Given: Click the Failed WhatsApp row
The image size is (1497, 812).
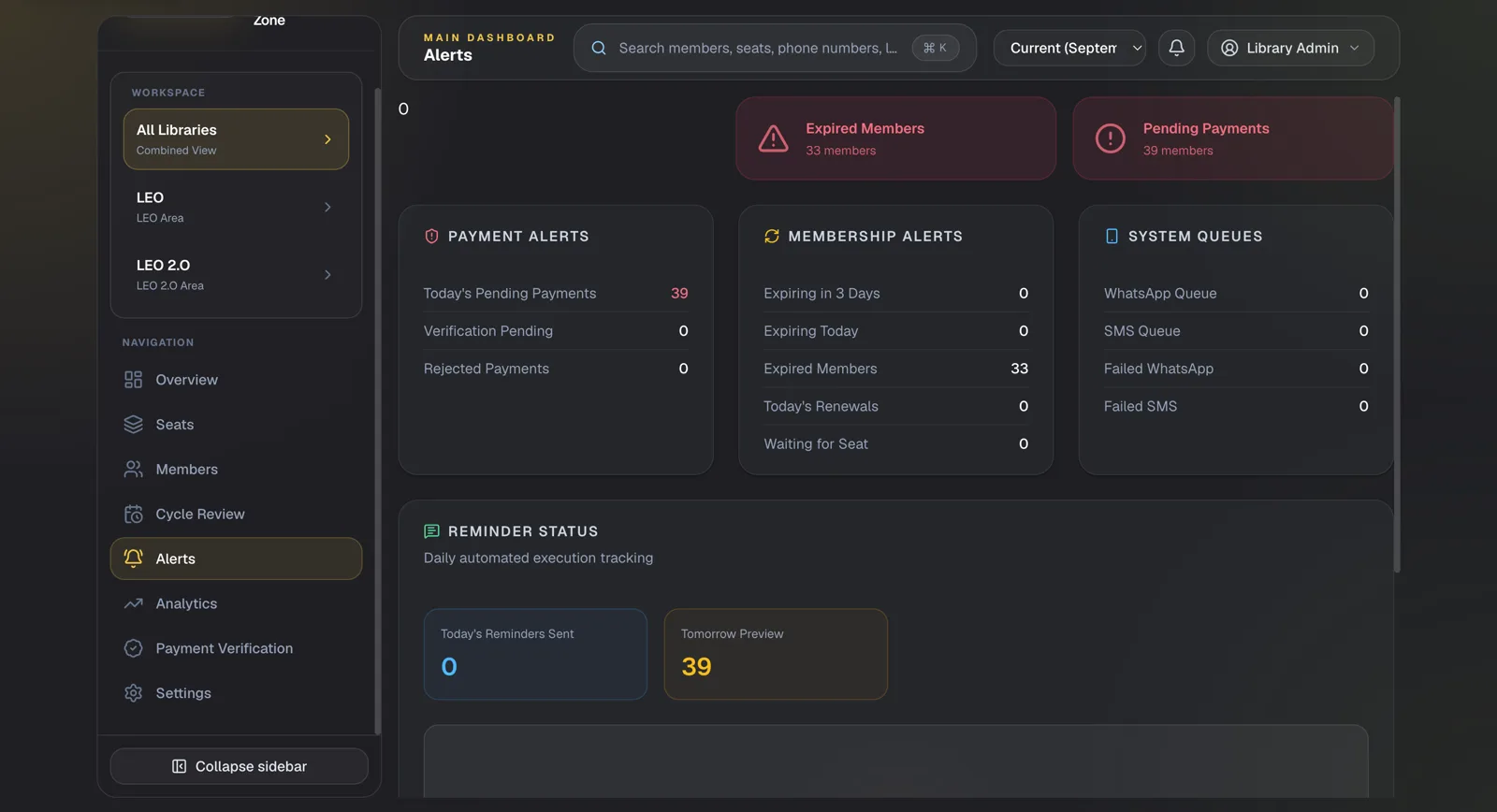Looking at the screenshot, I should 1236,369.
